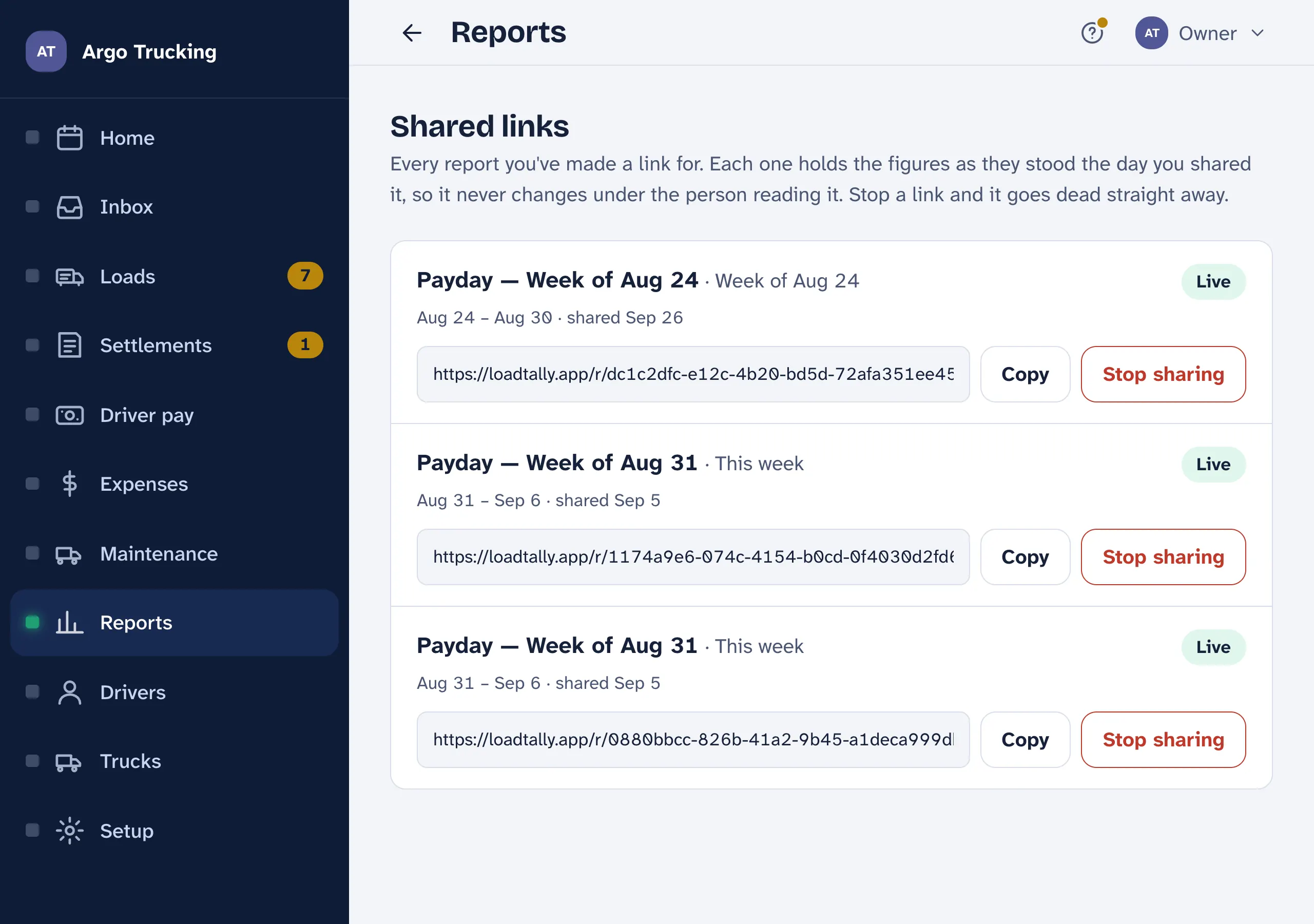
Task: Click the Shared links heading
Action: pos(479,126)
